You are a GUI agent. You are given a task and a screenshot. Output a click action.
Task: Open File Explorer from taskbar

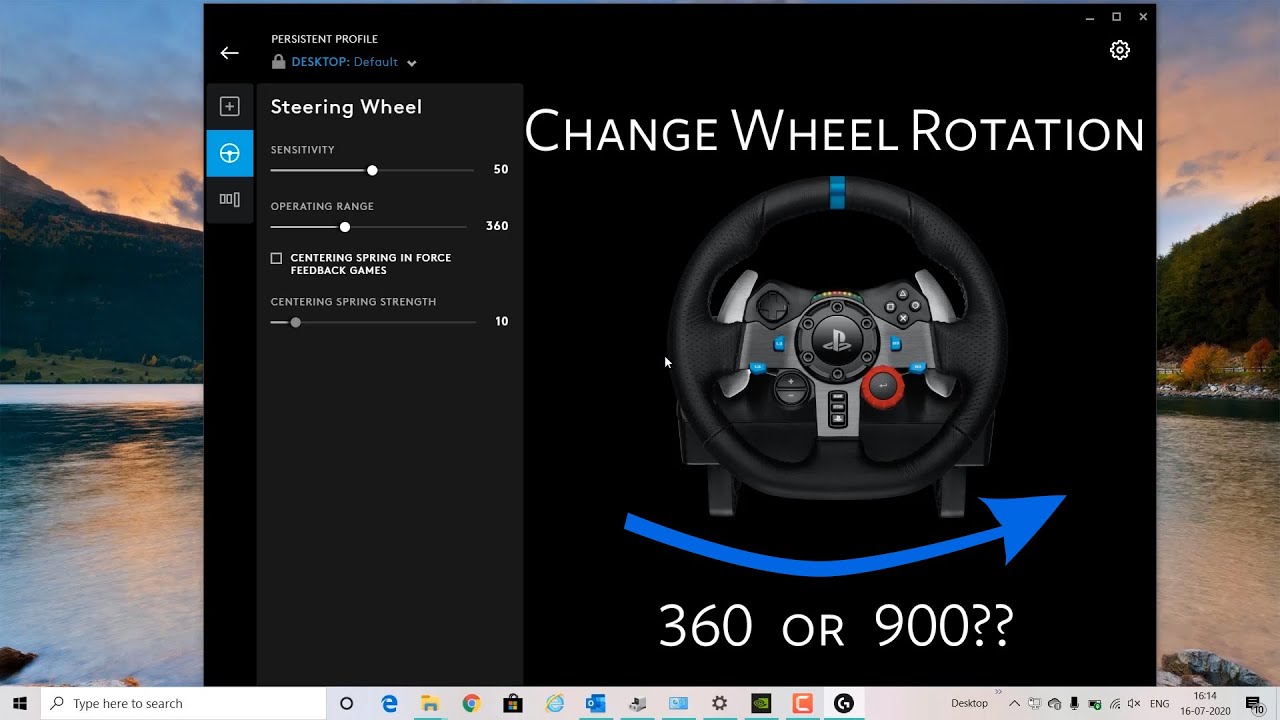click(430, 704)
